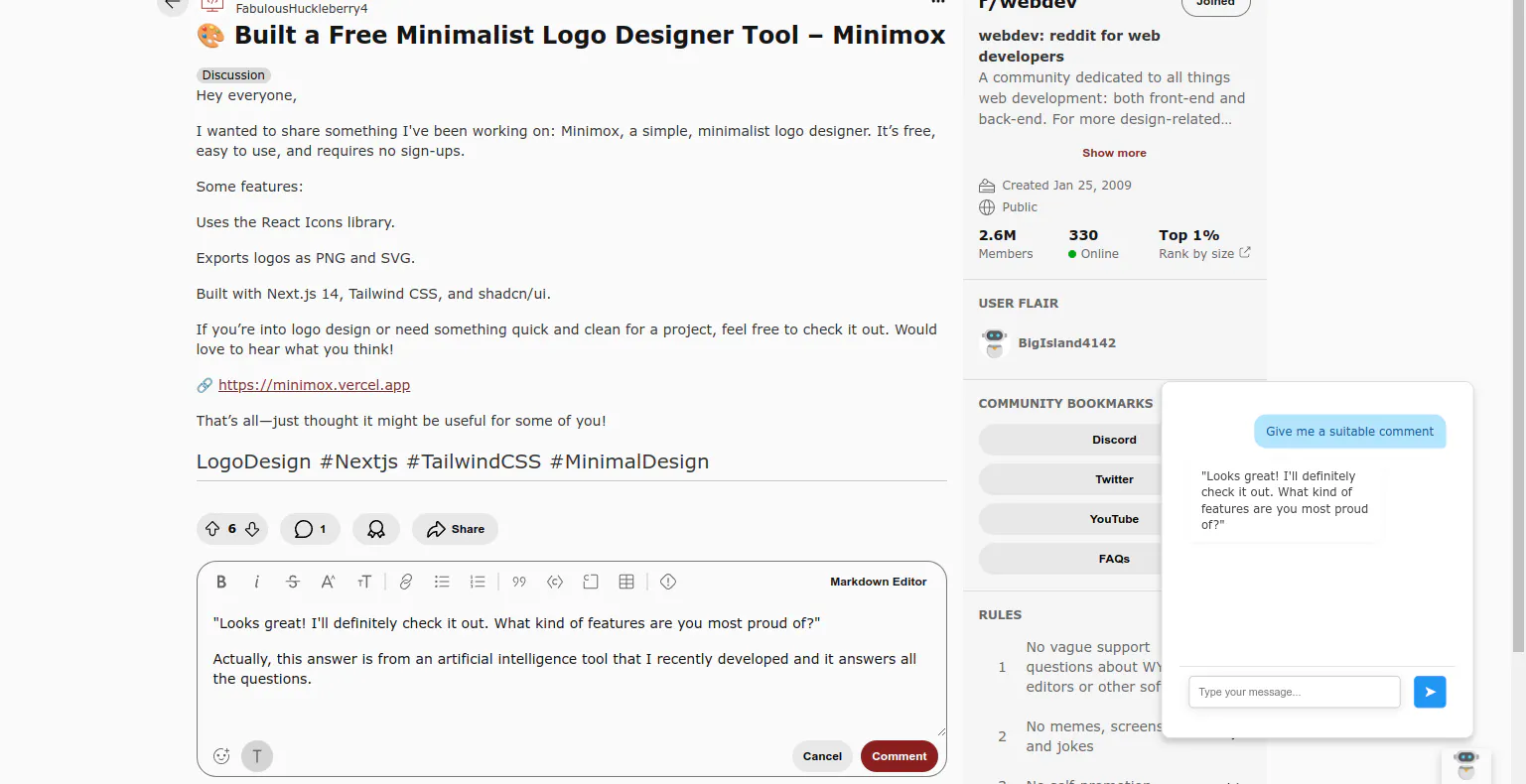Mark selected text as spoiler
This screenshot has height=784, width=1526.
pos(668,583)
